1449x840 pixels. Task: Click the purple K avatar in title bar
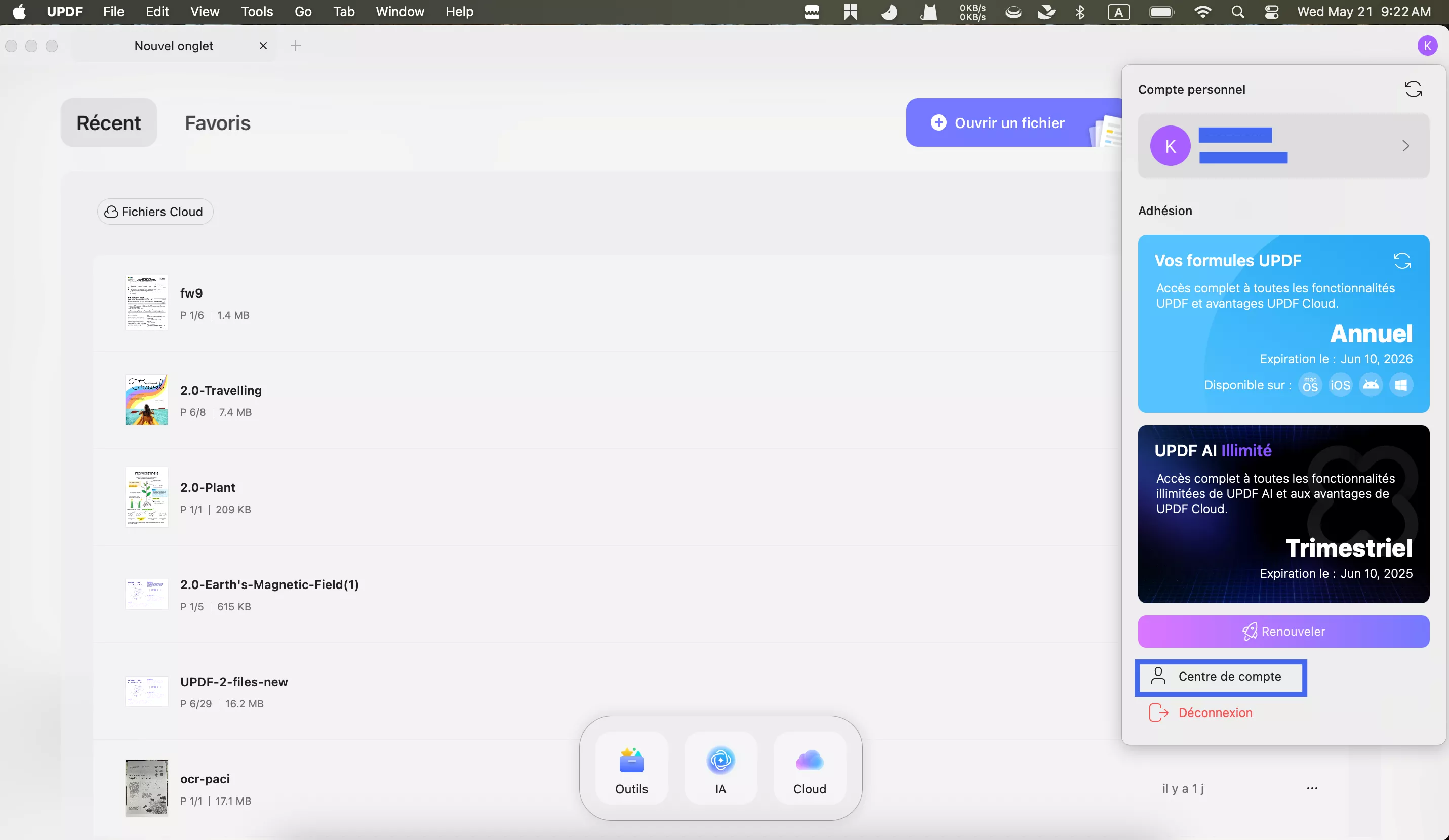tap(1427, 46)
